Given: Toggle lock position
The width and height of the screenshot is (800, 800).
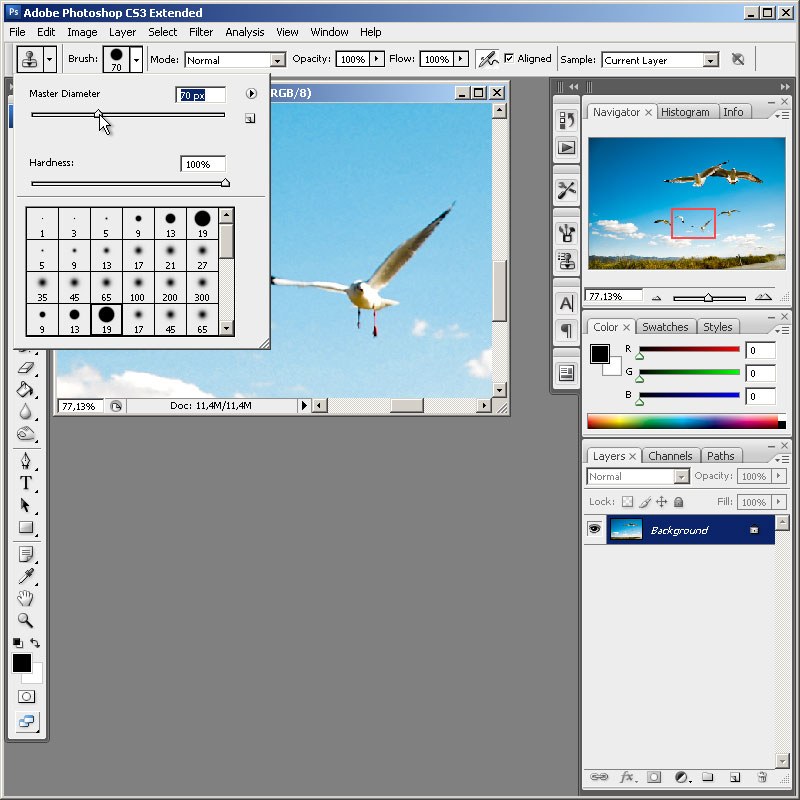Looking at the screenshot, I should pyautogui.click(x=662, y=502).
